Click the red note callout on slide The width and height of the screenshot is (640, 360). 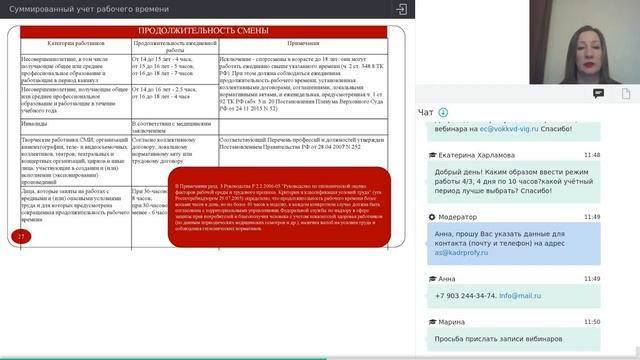pos(279,207)
